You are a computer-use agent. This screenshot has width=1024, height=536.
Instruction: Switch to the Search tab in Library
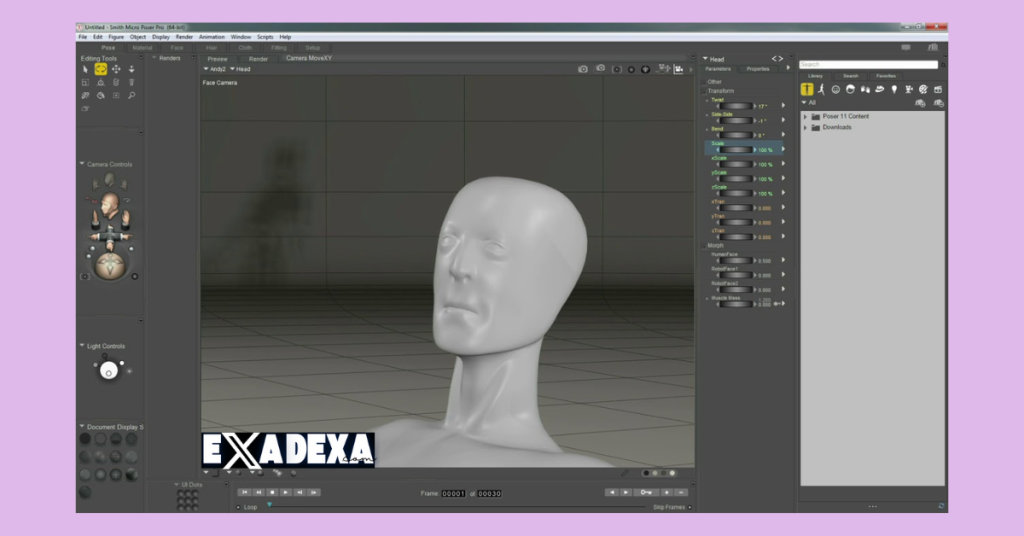(850, 76)
